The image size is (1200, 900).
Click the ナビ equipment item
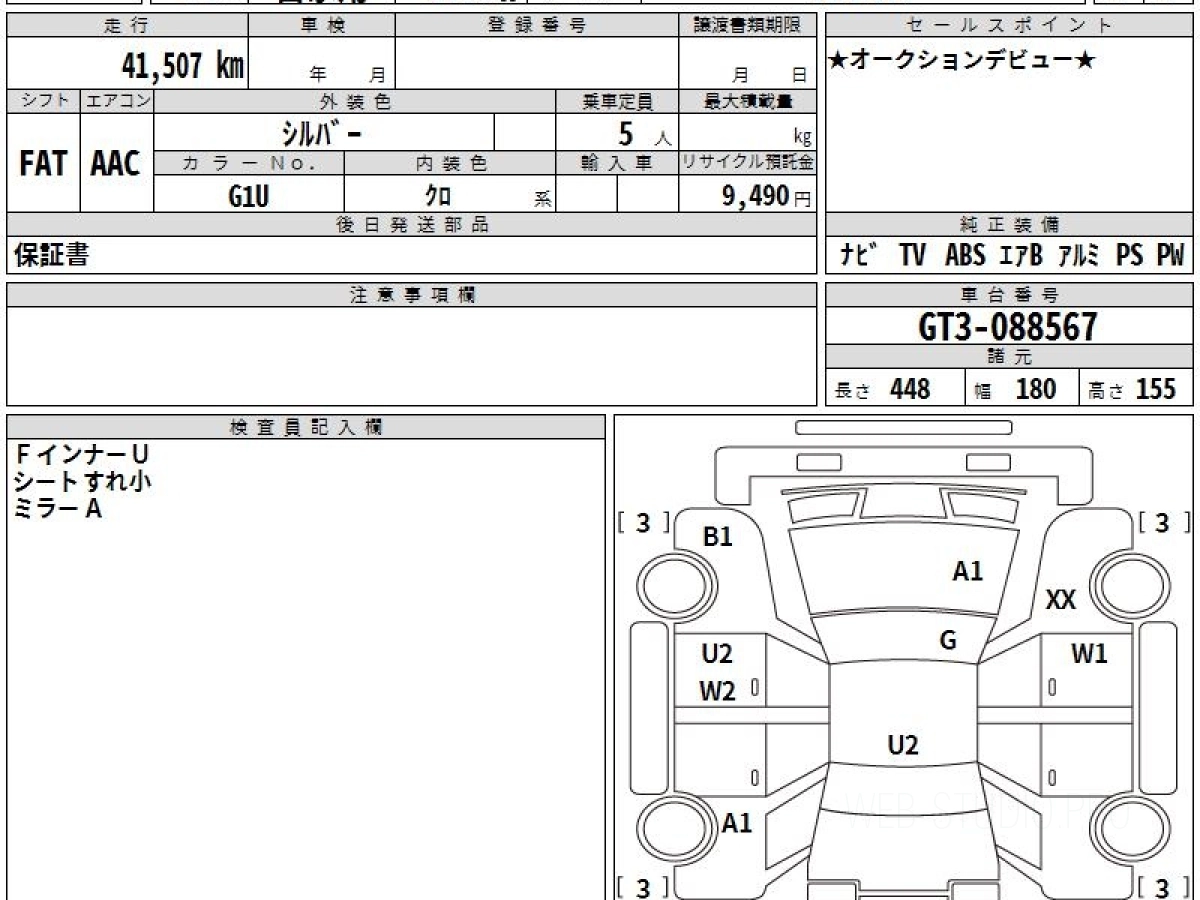point(859,256)
